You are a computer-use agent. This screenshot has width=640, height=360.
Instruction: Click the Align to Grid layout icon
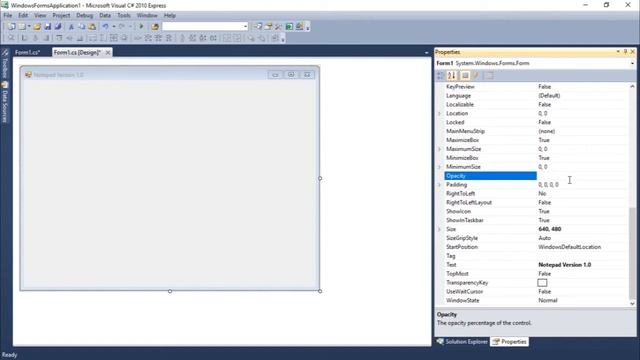tap(11, 38)
